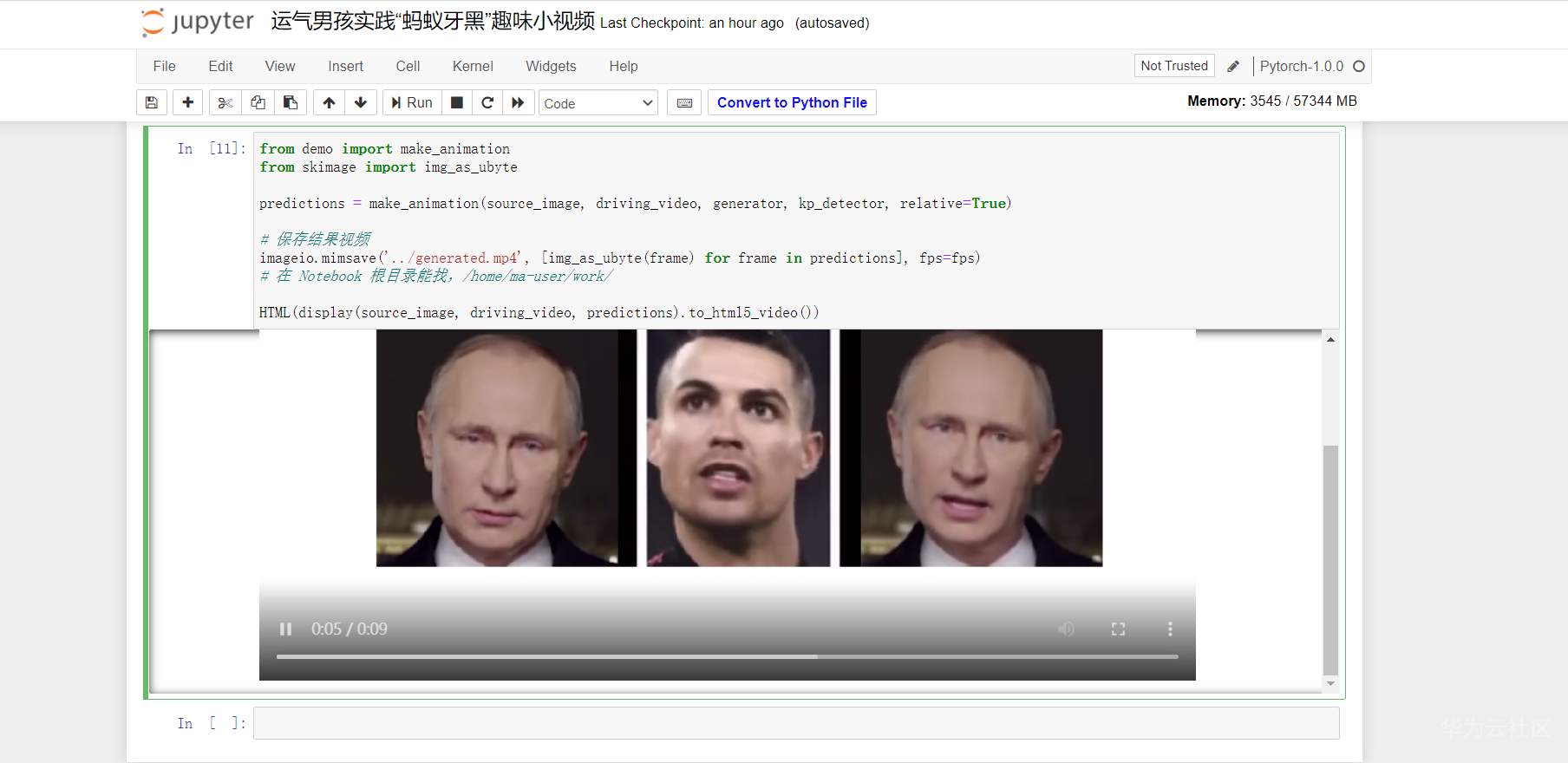The image size is (1568, 763).
Task: Click the make_animation predictions code line
Action: (x=636, y=204)
